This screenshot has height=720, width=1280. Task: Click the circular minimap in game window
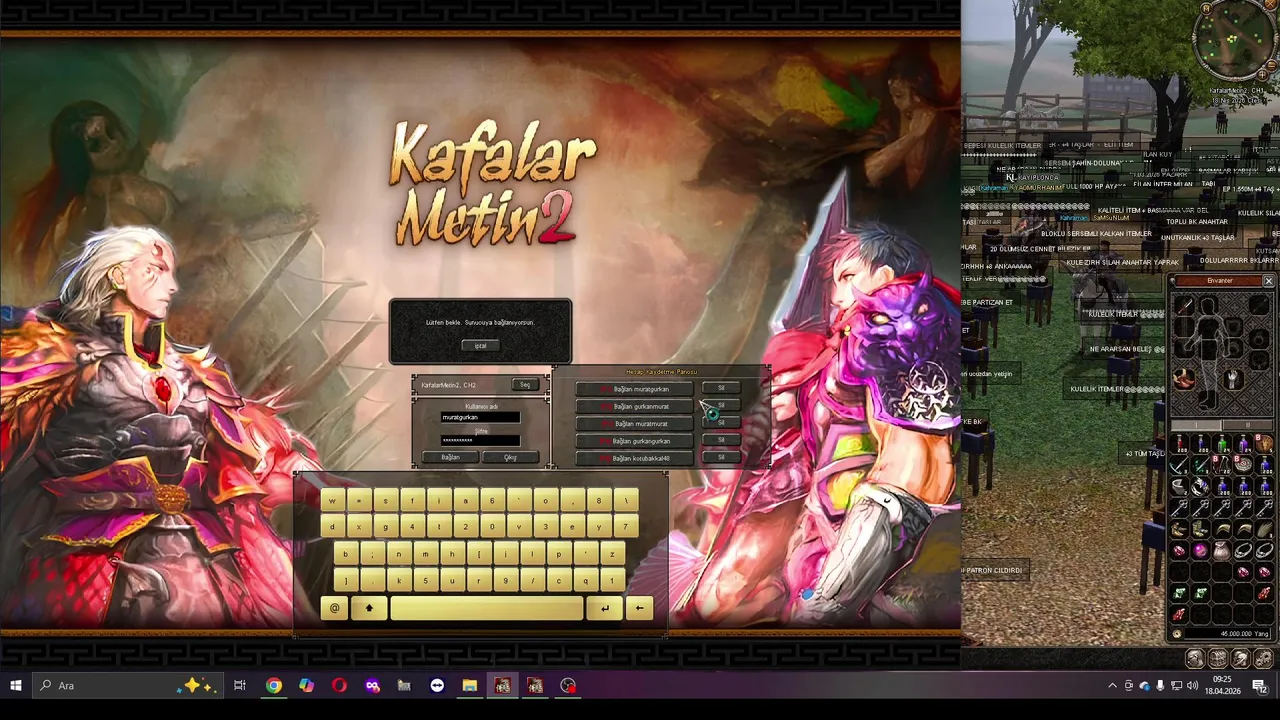(x=1234, y=38)
